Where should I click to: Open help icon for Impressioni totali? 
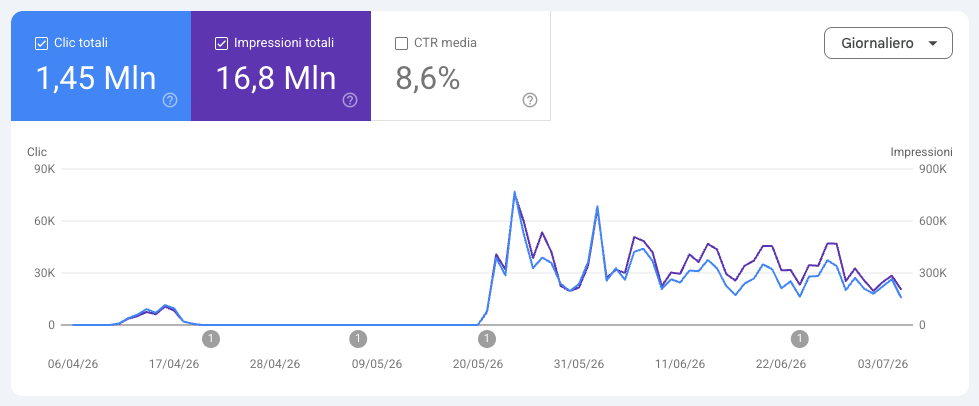(x=350, y=100)
